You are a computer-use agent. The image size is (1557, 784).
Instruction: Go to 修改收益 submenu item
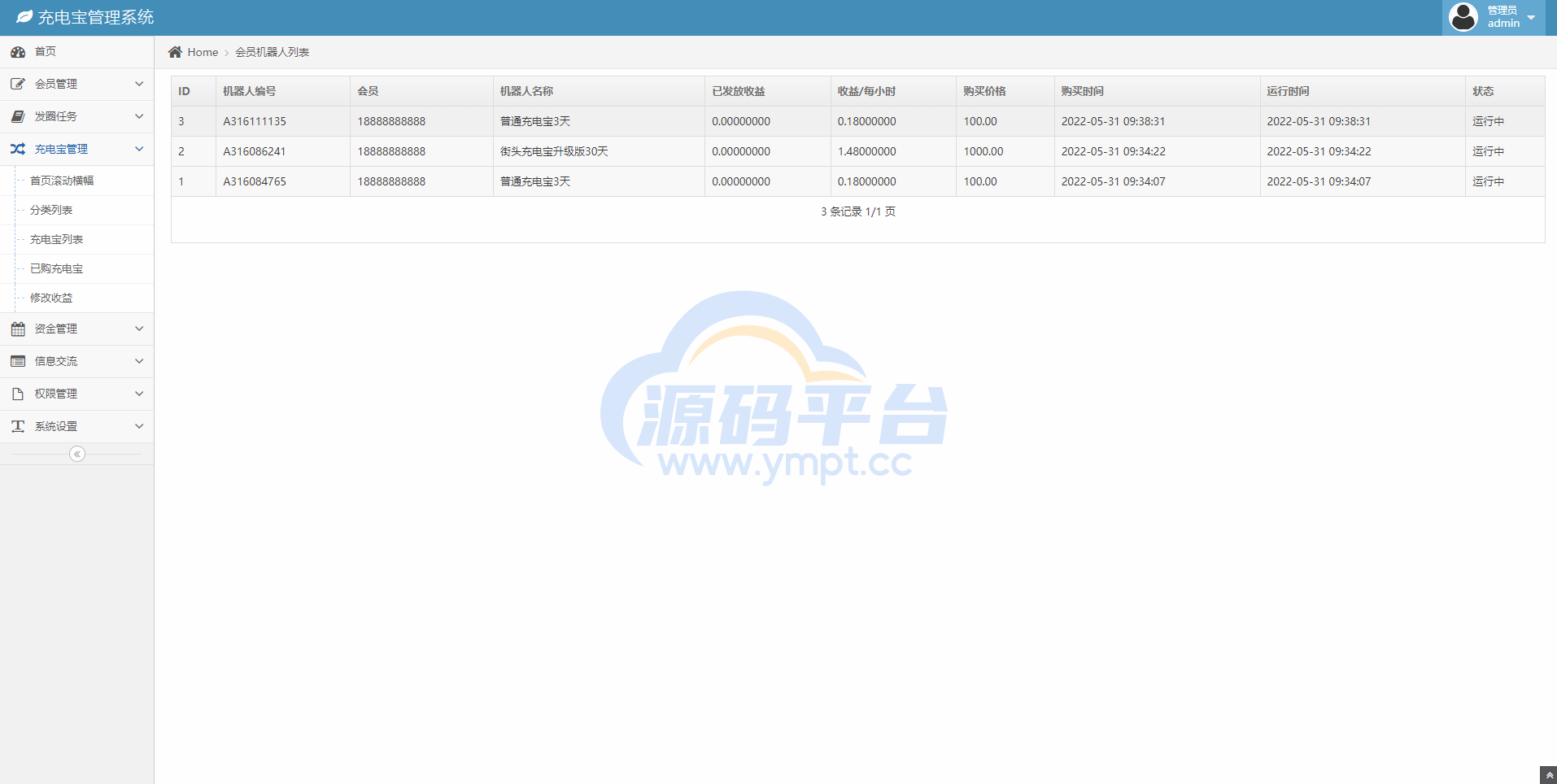[x=51, y=298]
